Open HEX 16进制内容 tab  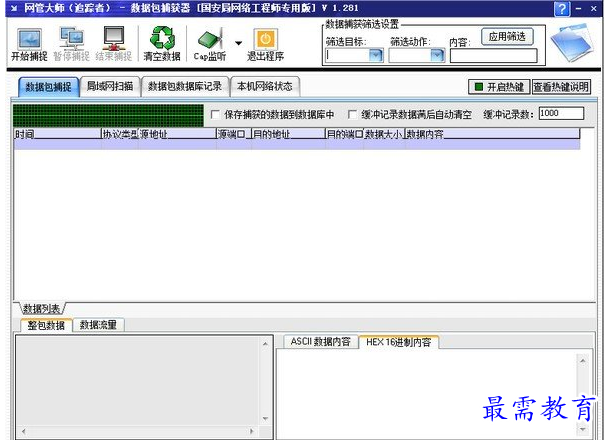[398, 342]
